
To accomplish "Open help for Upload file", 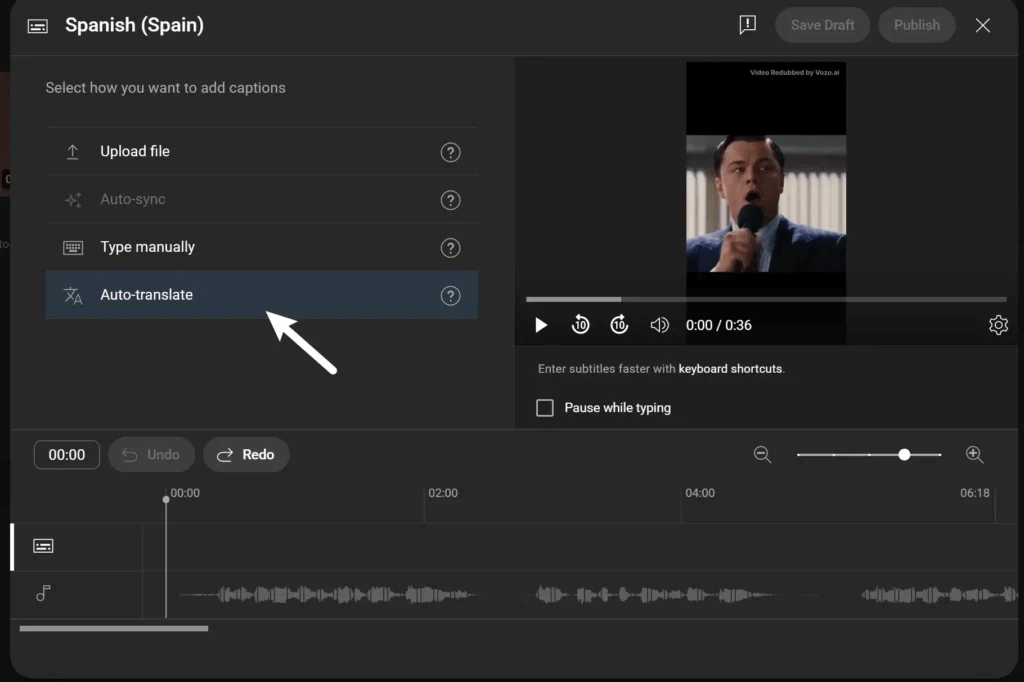I will point(450,152).
